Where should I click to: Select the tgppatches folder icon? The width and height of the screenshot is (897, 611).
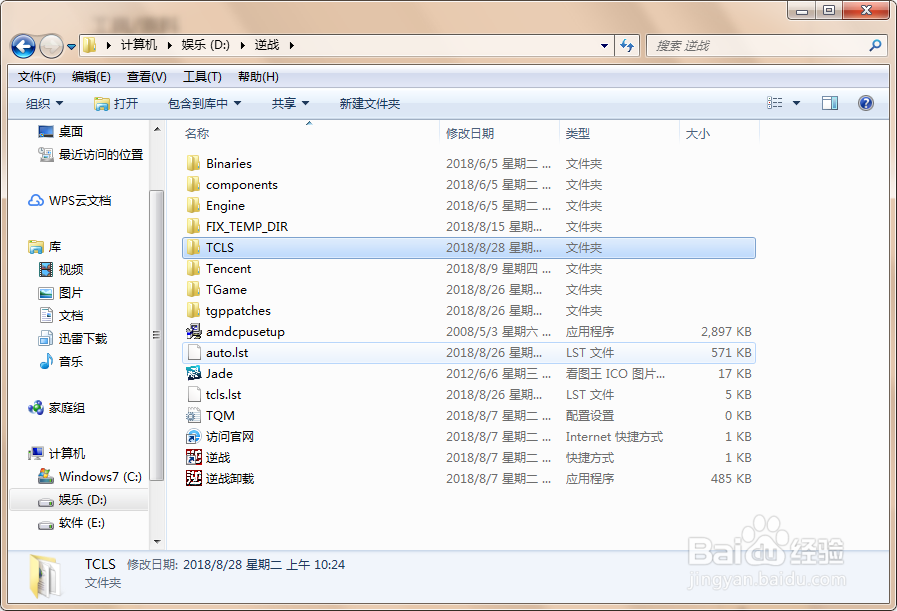click(x=193, y=311)
